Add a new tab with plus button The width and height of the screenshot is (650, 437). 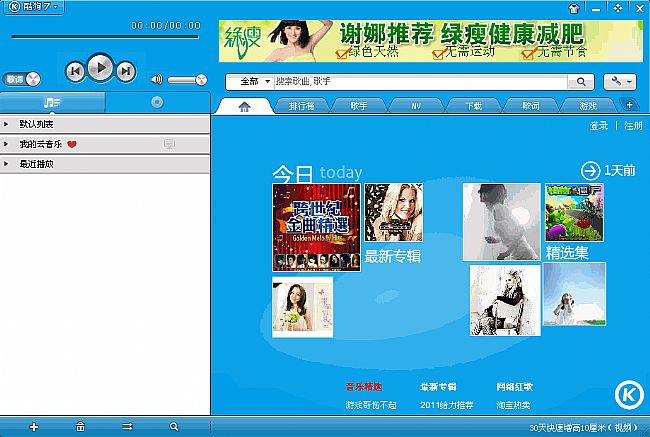(629, 105)
